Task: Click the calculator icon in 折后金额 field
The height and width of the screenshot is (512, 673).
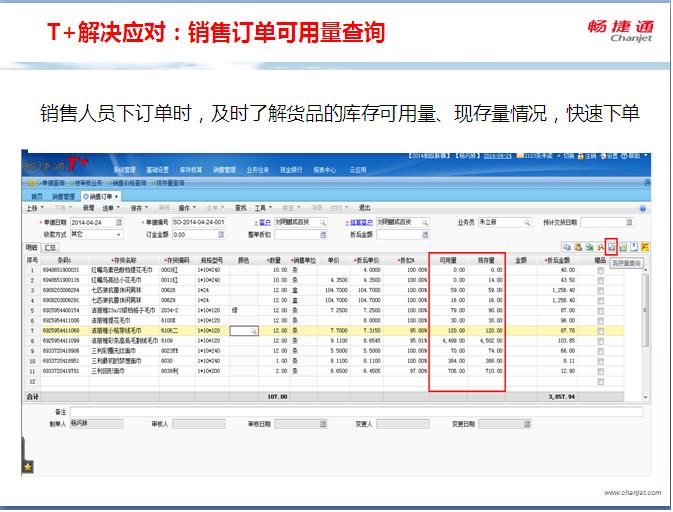Action: point(425,235)
